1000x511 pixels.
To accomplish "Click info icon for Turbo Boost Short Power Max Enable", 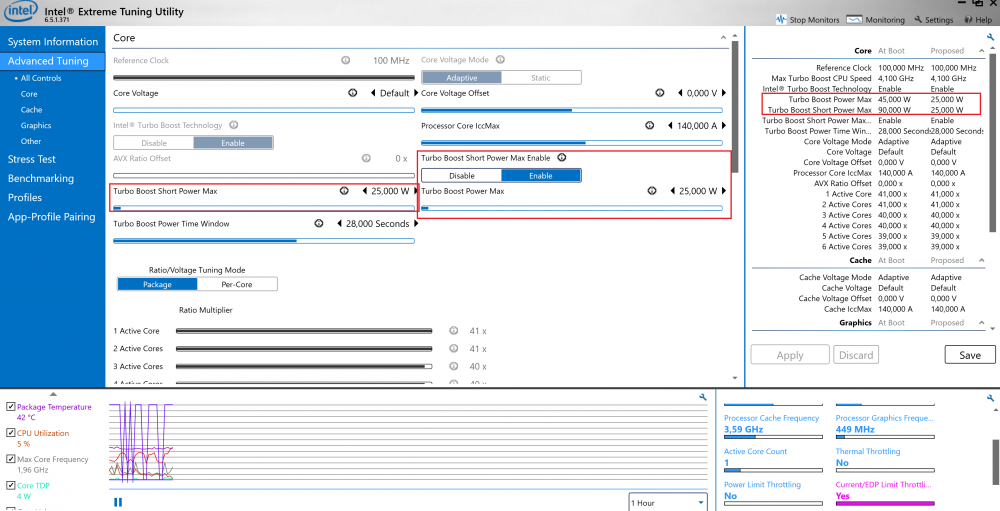I will point(561,158).
